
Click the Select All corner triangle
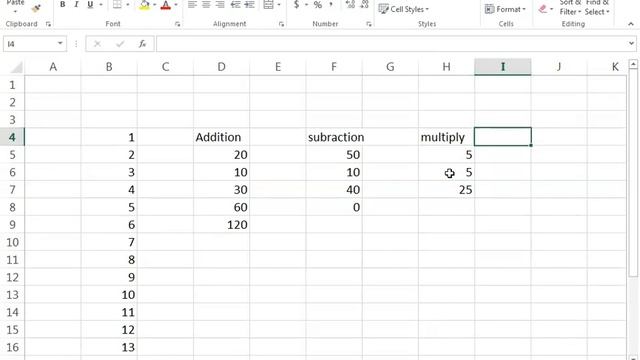[16, 67]
